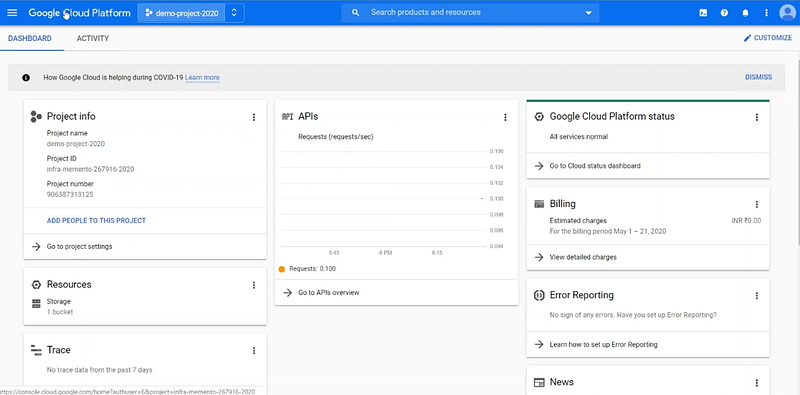The width and height of the screenshot is (800, 395).
Task: Click the Google Cloud Platform logo text
Action: tap(79, 13)
